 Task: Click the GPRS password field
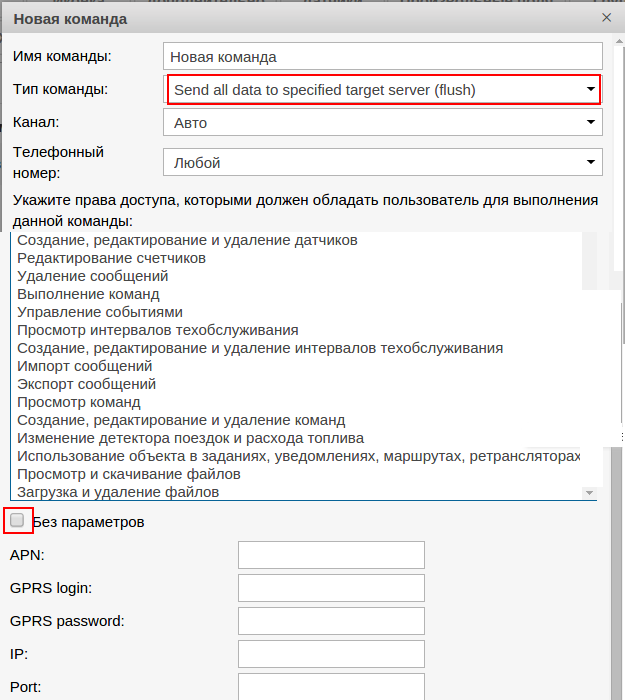pos(331,621)
